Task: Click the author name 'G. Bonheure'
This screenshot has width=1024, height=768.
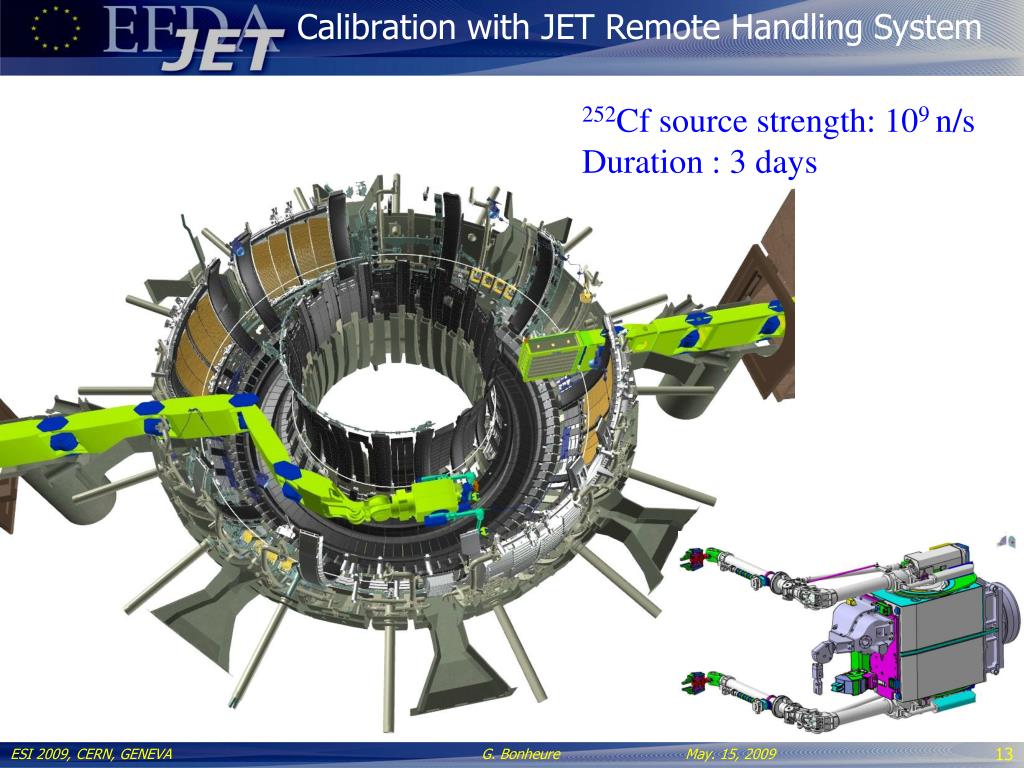Action: click(521, 754)
